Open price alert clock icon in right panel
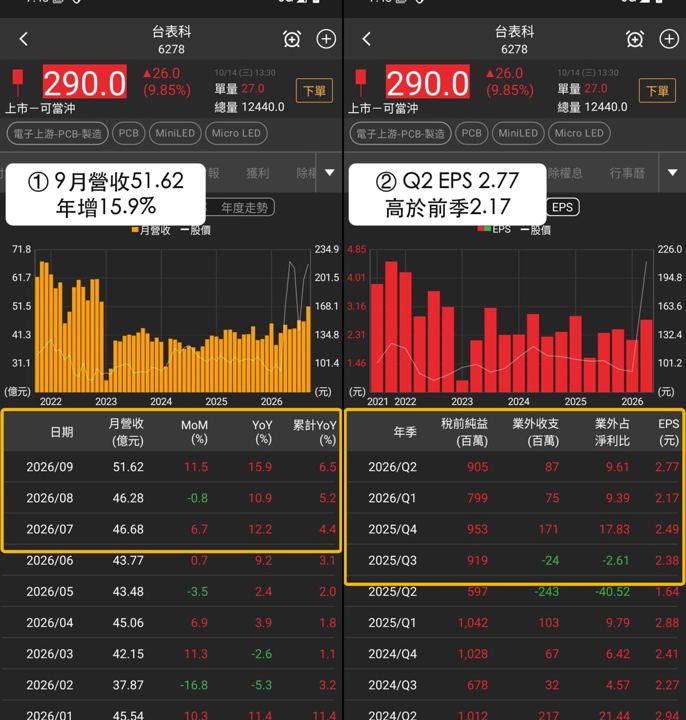 pos(635,39)
